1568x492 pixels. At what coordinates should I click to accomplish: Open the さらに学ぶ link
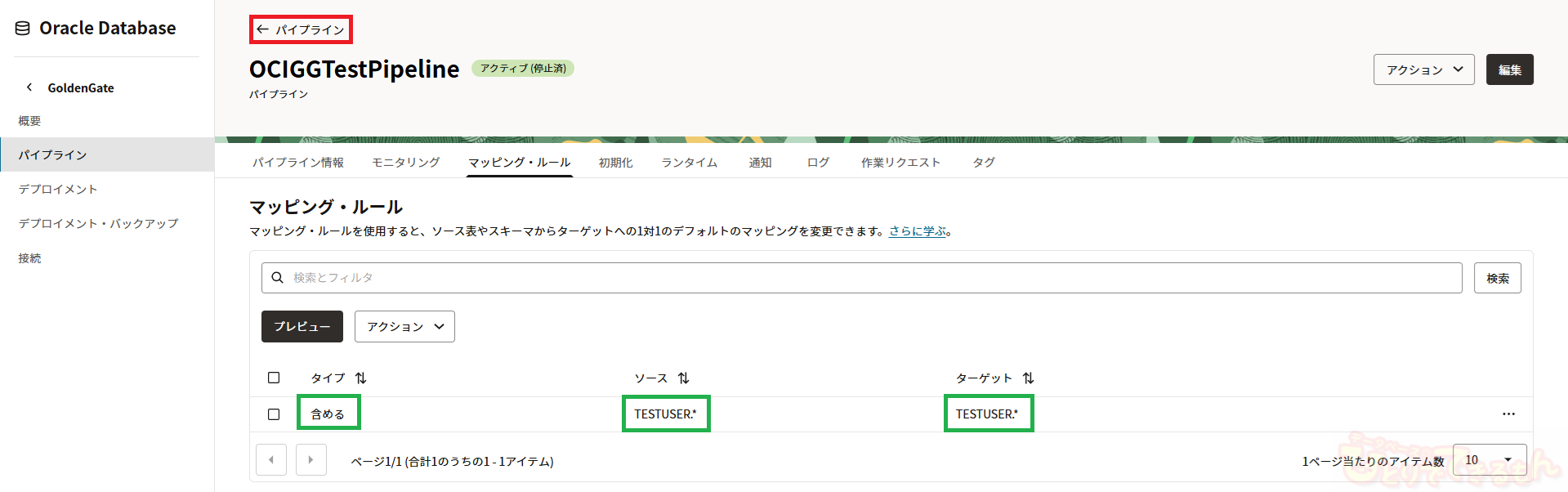pyautogui.click(x=918, y=231)
